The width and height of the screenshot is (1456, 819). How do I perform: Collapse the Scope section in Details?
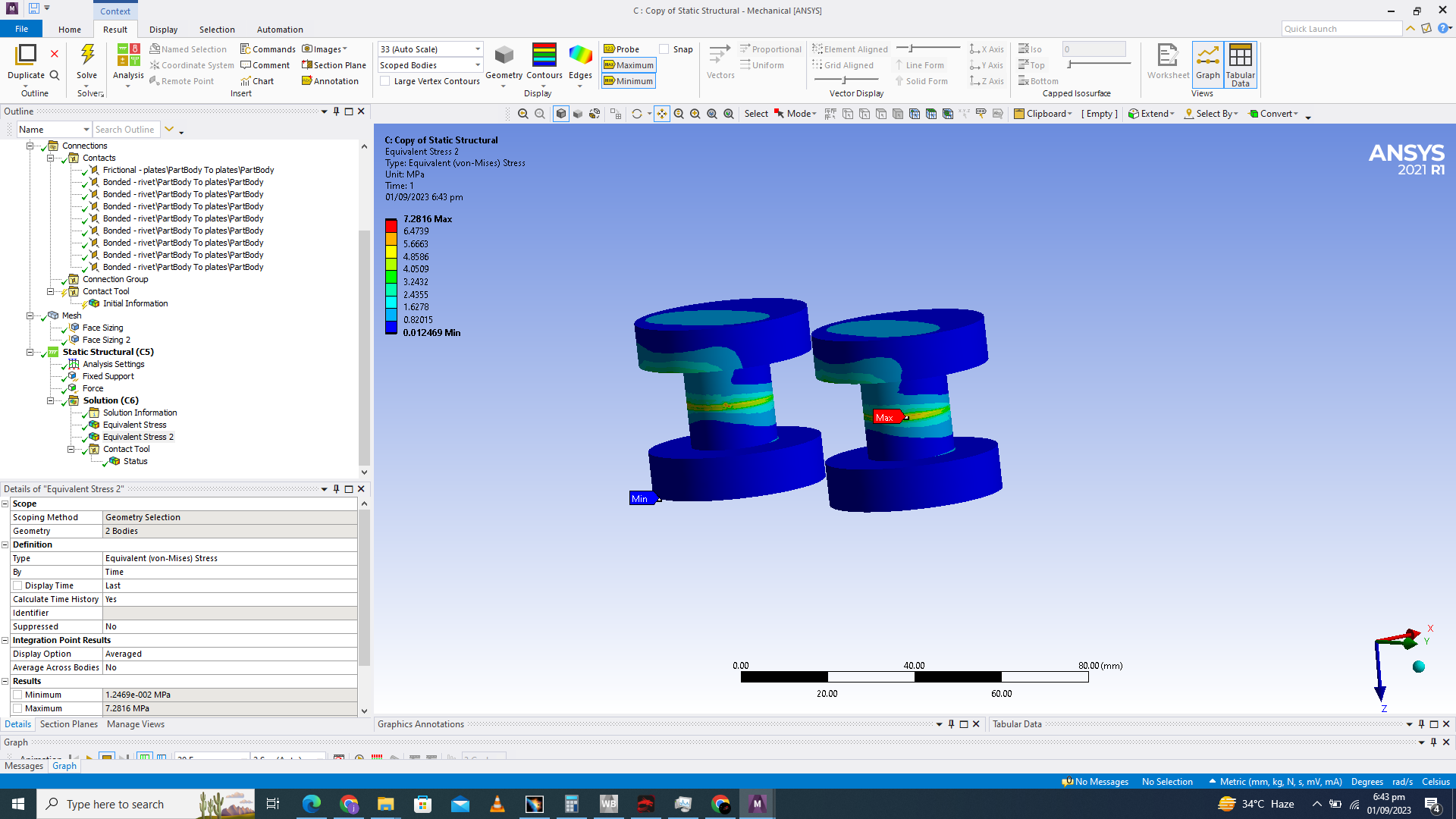5,504
